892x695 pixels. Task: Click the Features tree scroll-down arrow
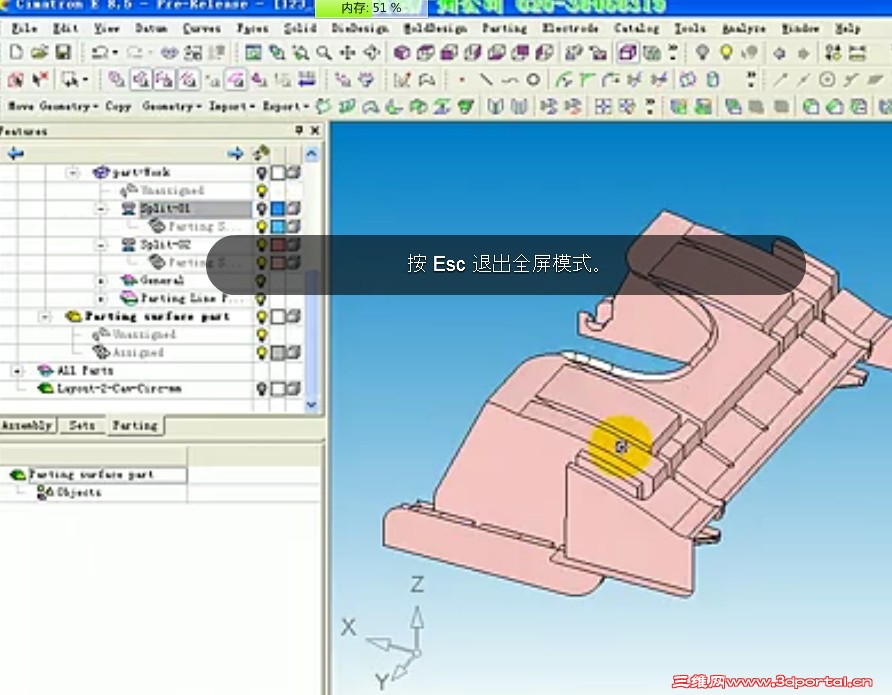click(311, 405)
